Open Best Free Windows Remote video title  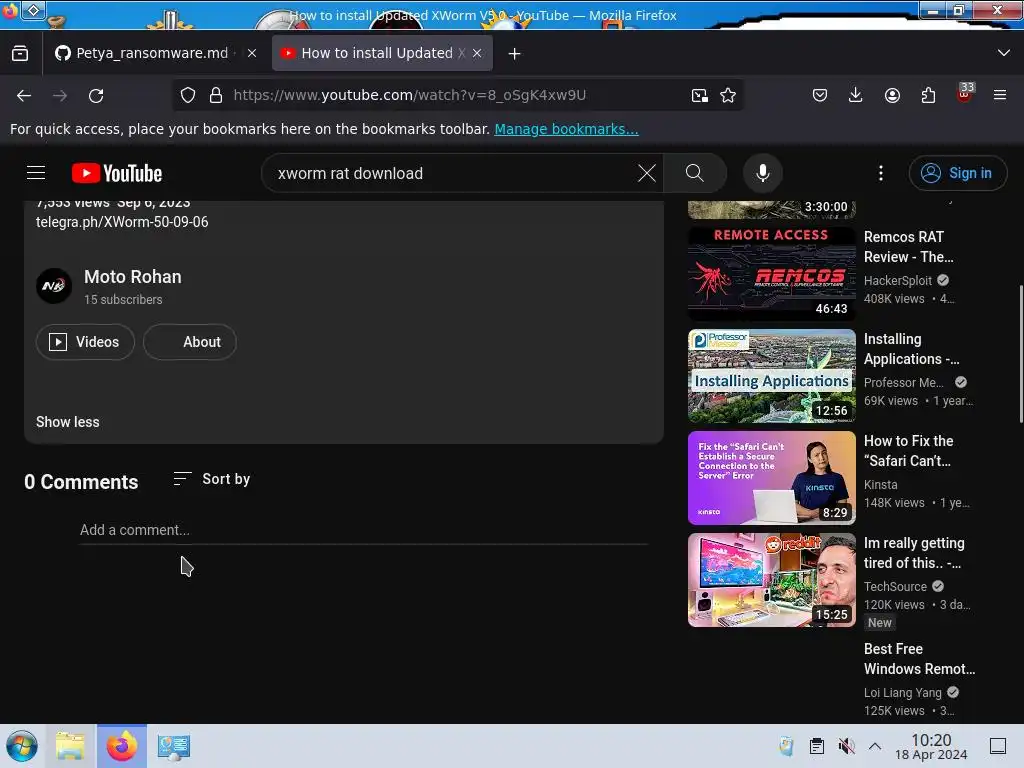pyautogui.click(x=919, y=659)
